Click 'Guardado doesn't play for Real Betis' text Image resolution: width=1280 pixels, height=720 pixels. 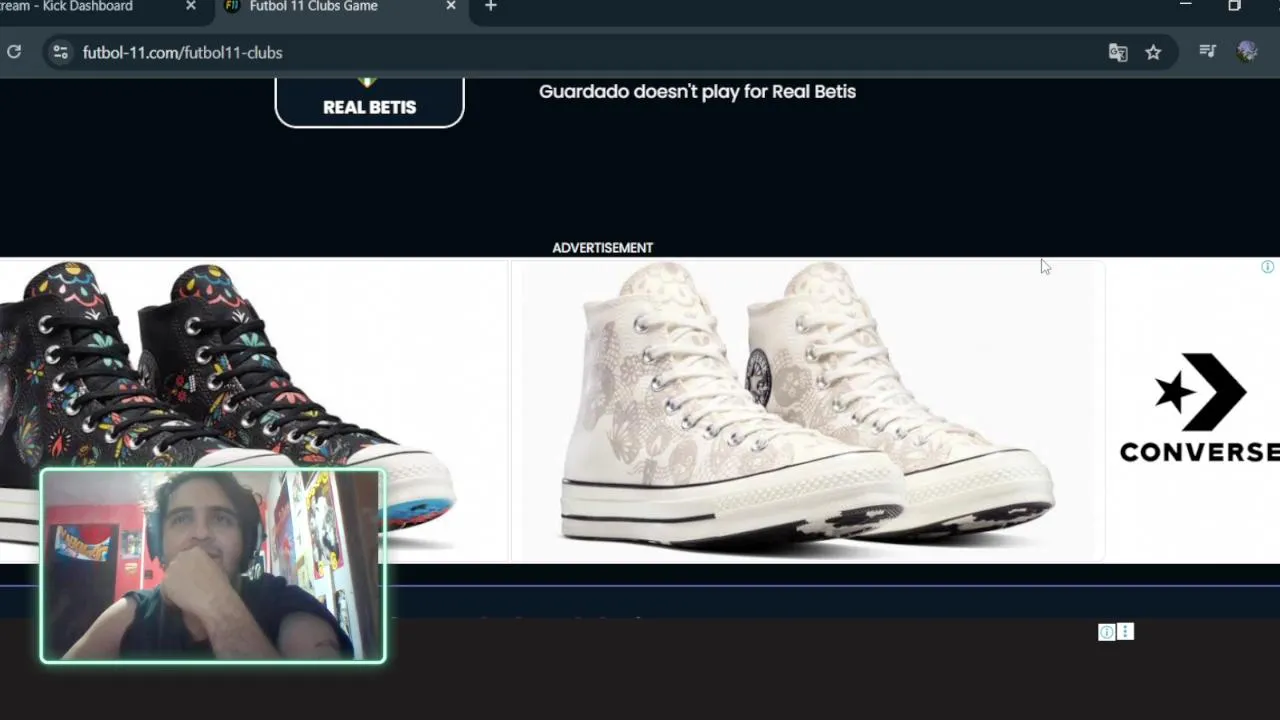click(x=697, y=91)
